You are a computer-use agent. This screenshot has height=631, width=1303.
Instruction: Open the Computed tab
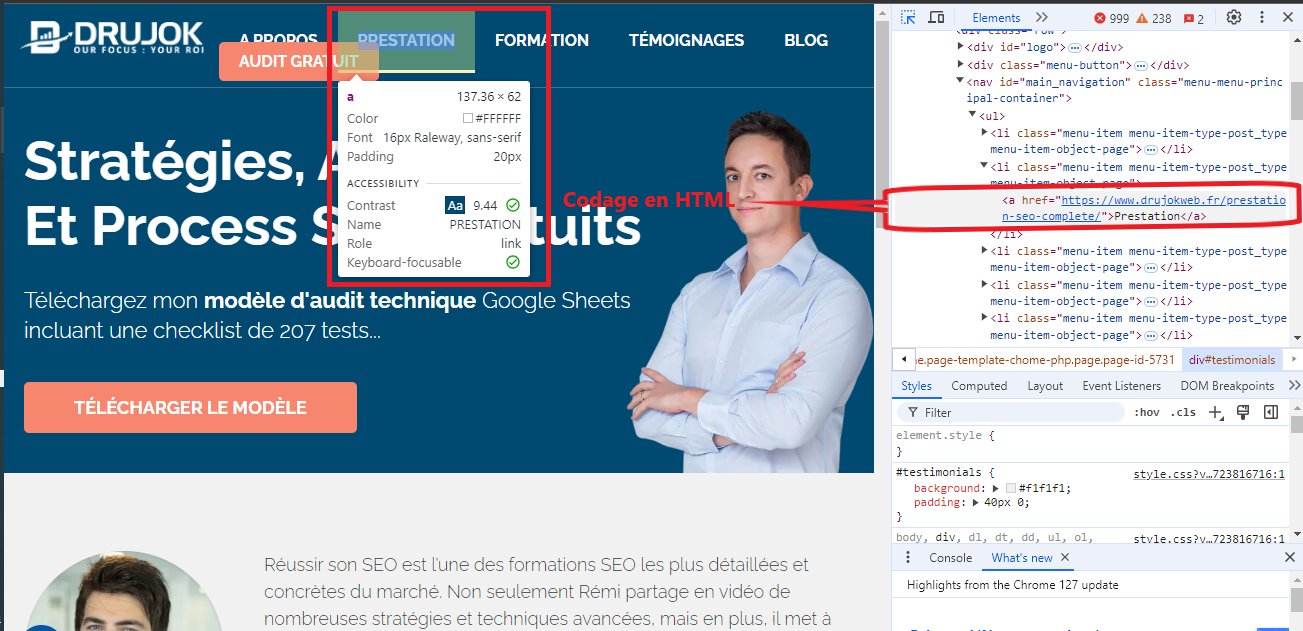click(979, 386)
